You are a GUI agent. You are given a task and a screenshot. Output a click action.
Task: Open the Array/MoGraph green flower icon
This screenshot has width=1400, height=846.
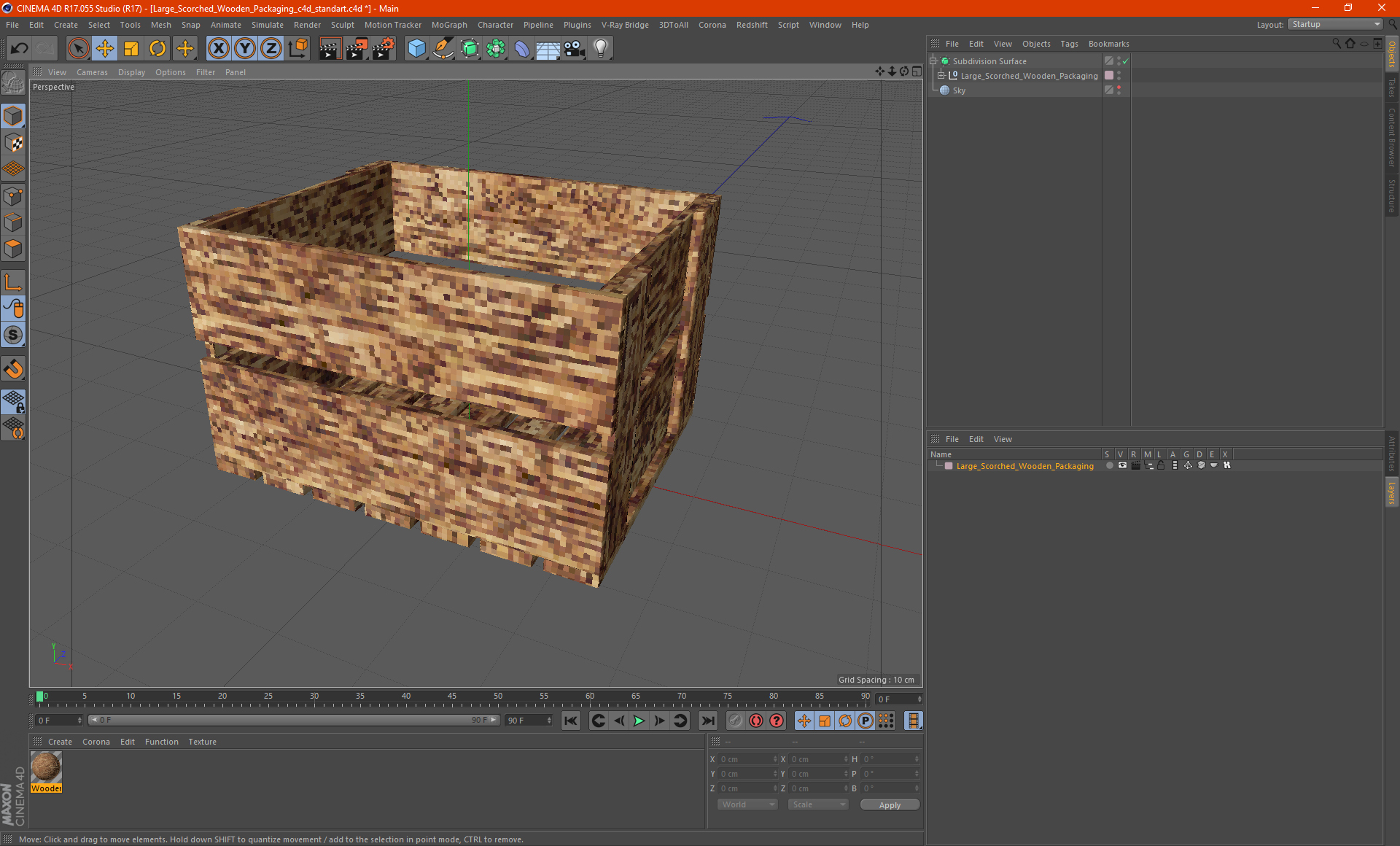tap(496, 49)
